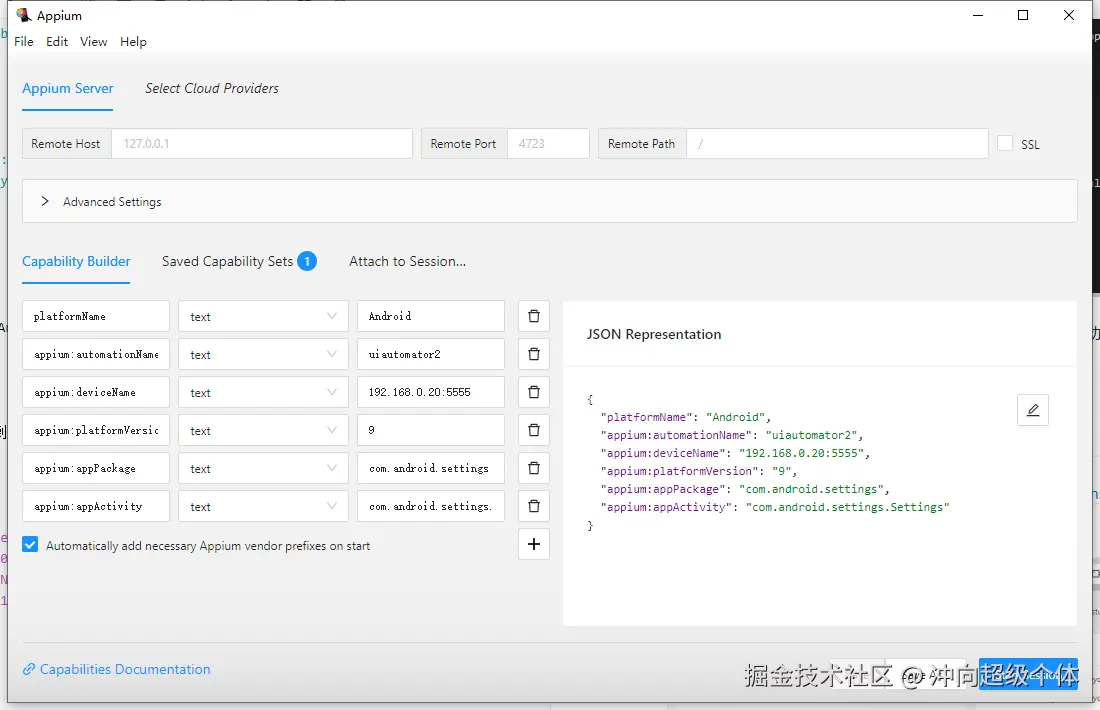Click the "platformName": "Android" JSON line
The width and height of the screenshot is (1100, 710).
pyautogui.click(x=685, y=417)
